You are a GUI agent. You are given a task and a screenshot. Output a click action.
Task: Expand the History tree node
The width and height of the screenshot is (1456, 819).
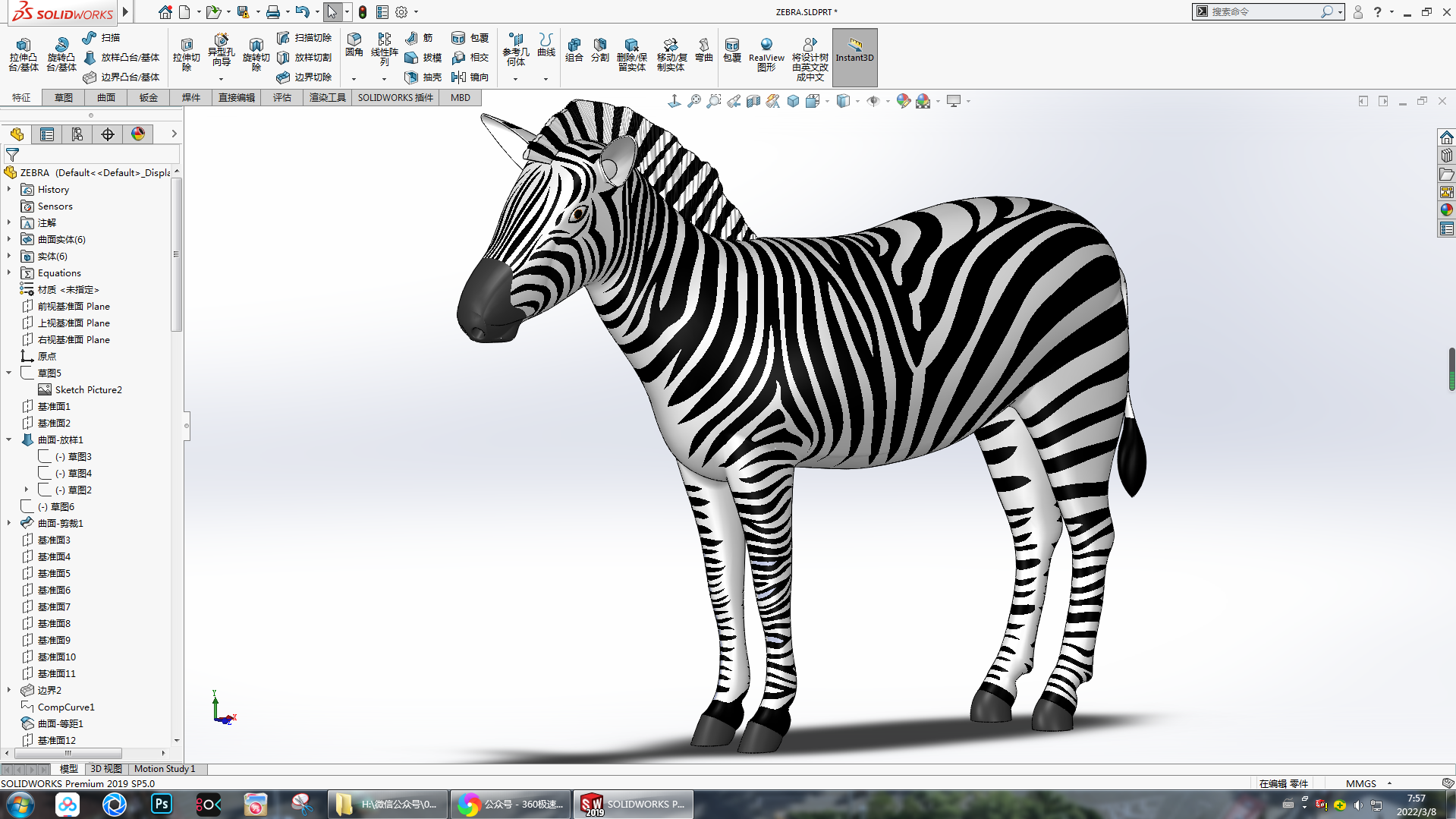point(9,190)
